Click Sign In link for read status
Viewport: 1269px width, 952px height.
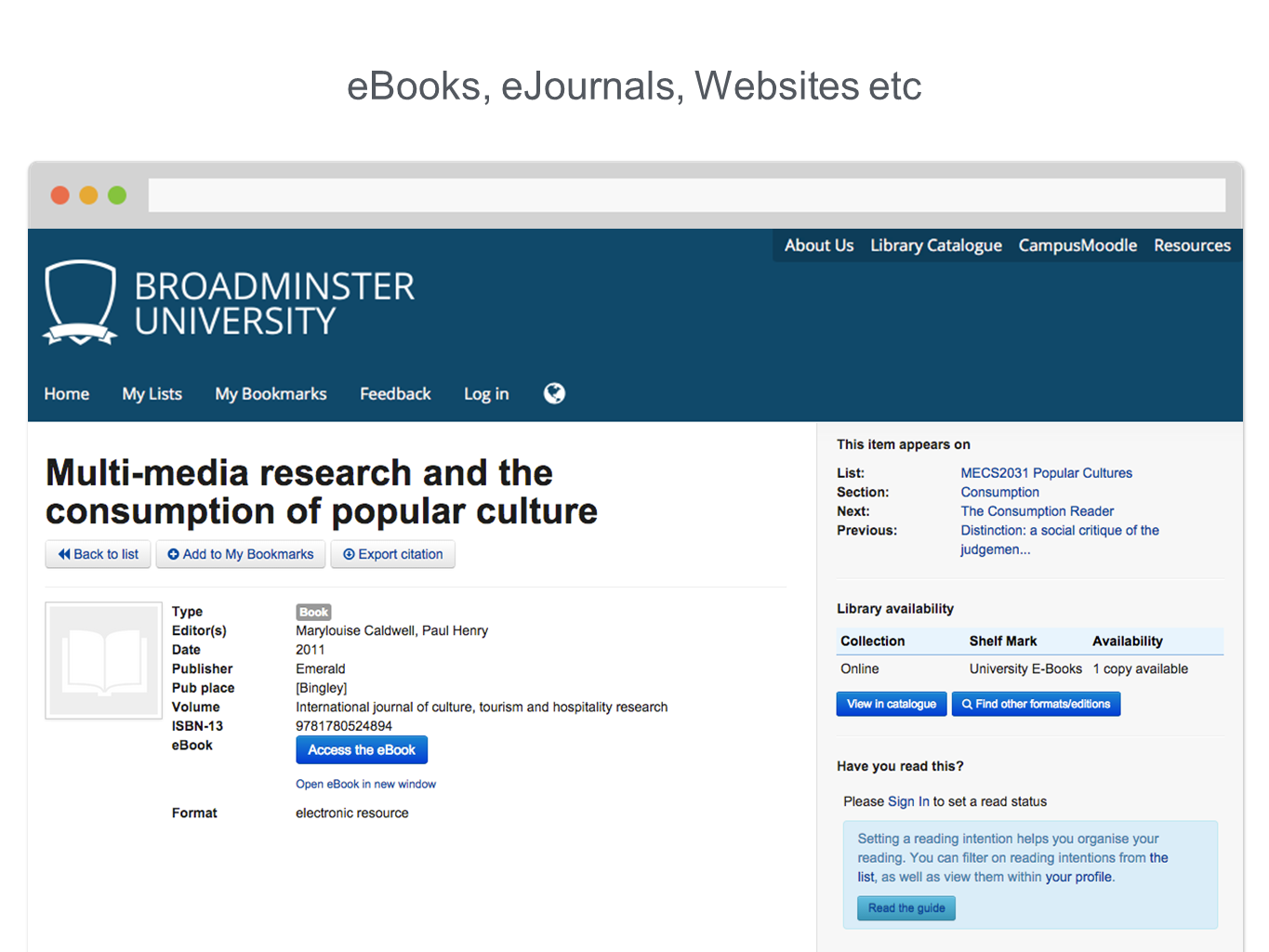tap(908, 801)
